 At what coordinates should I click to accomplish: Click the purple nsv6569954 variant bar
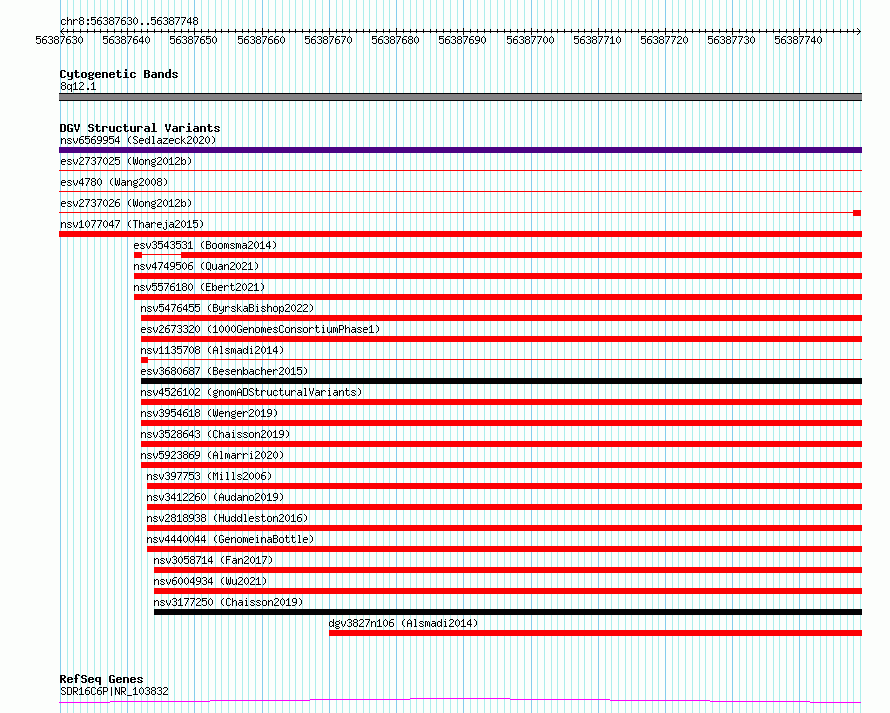coord(460,150)
